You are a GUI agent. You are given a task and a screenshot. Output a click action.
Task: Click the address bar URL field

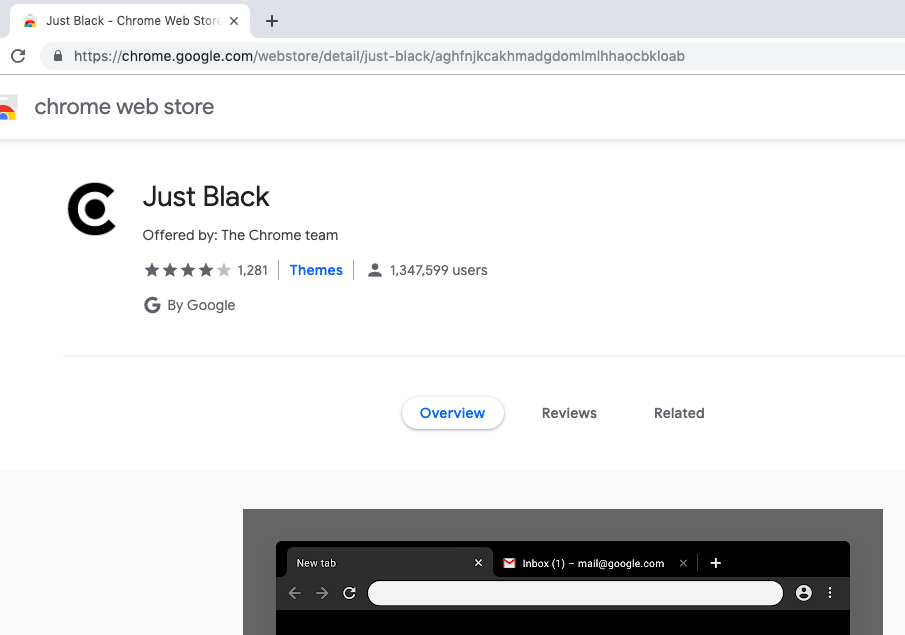click(380, 56)
